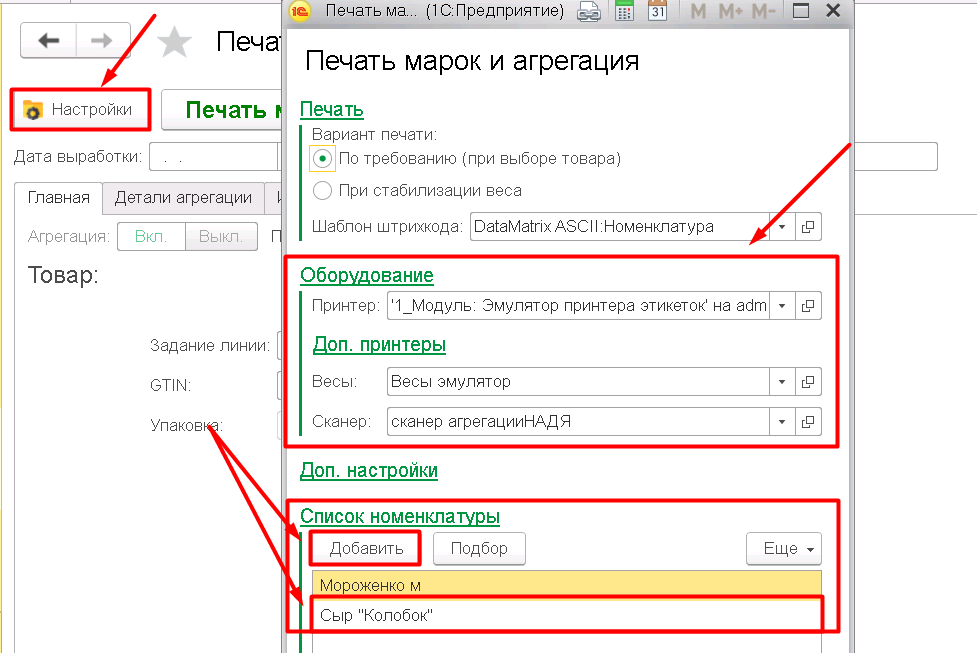Viewport: 977px width, 653px height.
Task: Click the 'Настройки' button
Action: (x=80, y=110)
